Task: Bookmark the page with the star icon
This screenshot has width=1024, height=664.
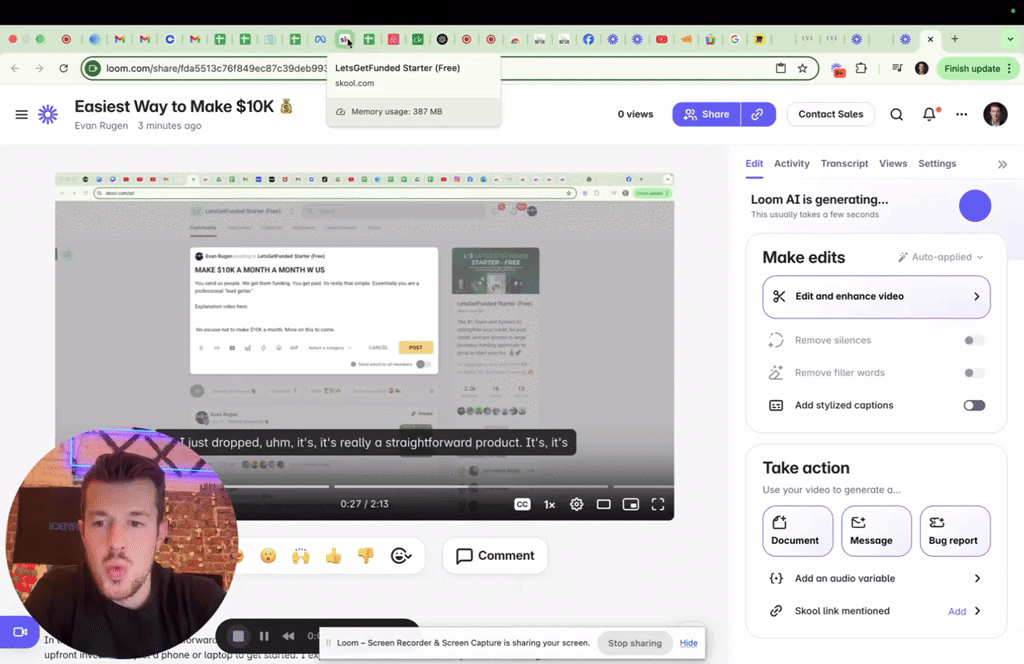Action: click(803, 68)
